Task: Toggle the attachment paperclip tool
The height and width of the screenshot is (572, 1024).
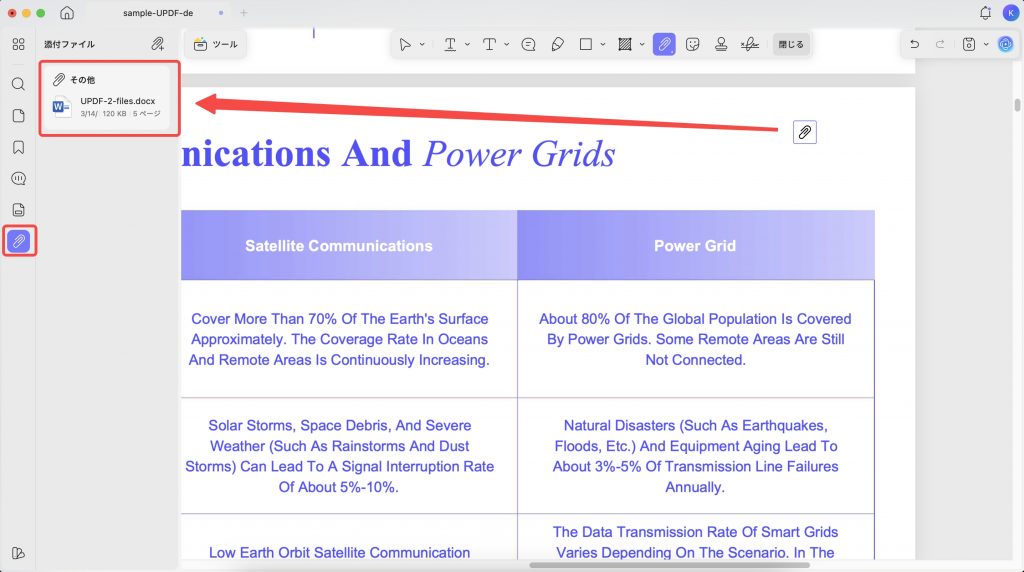Action: coord(664,44)
